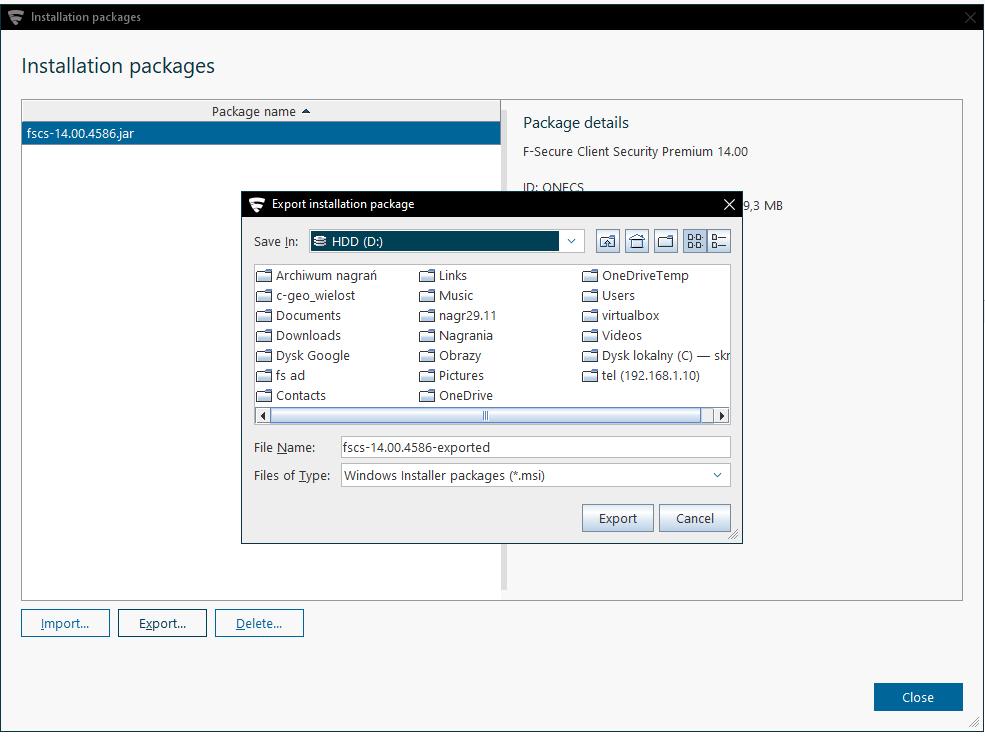
Task: Click the file list's left scroll arrow
Action: click(263, 415)
